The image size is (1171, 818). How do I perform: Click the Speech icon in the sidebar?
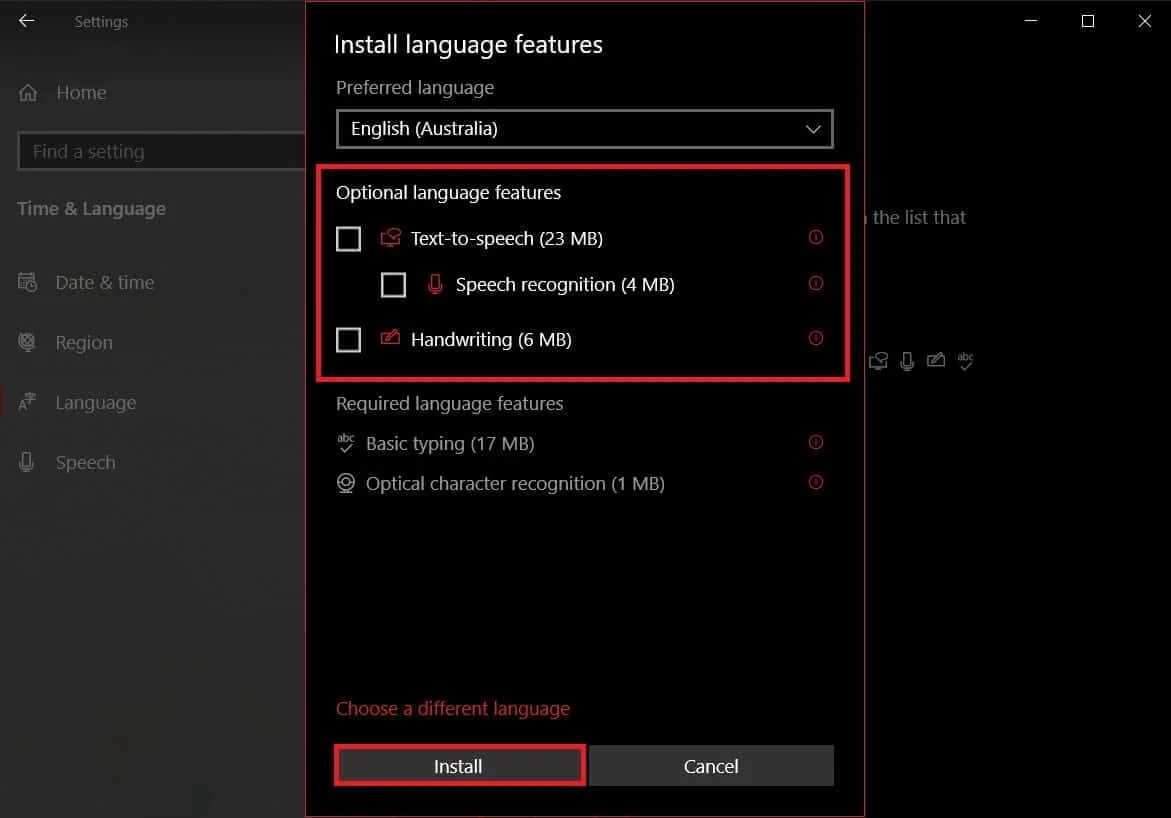(85, 462)
